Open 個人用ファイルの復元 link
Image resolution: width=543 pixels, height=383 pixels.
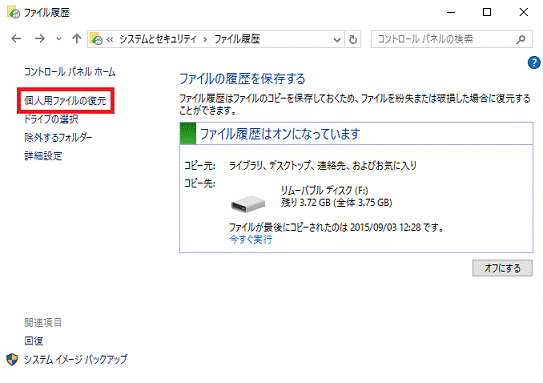(x=65, y=101)
